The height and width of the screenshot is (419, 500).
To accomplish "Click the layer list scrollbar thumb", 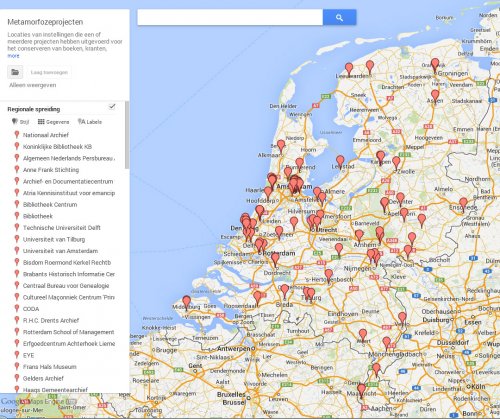I will [127, 135].
